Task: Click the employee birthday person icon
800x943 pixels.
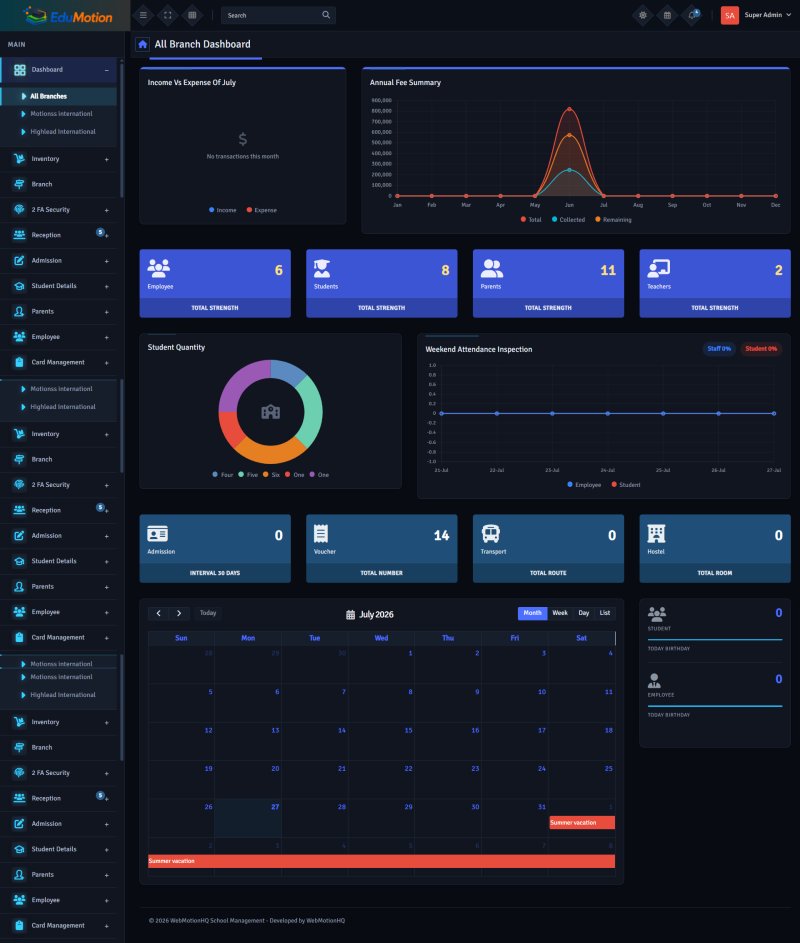Action: coord(654,680)
